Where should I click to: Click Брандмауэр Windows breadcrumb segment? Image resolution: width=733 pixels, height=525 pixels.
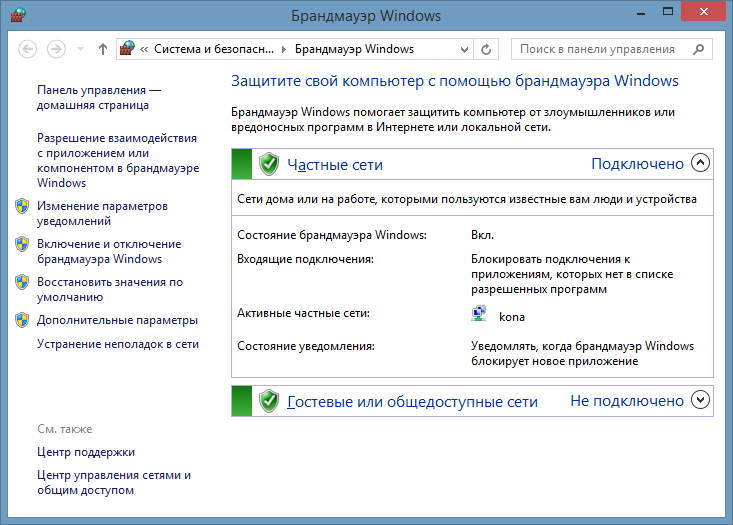click(x=354, y=49)
